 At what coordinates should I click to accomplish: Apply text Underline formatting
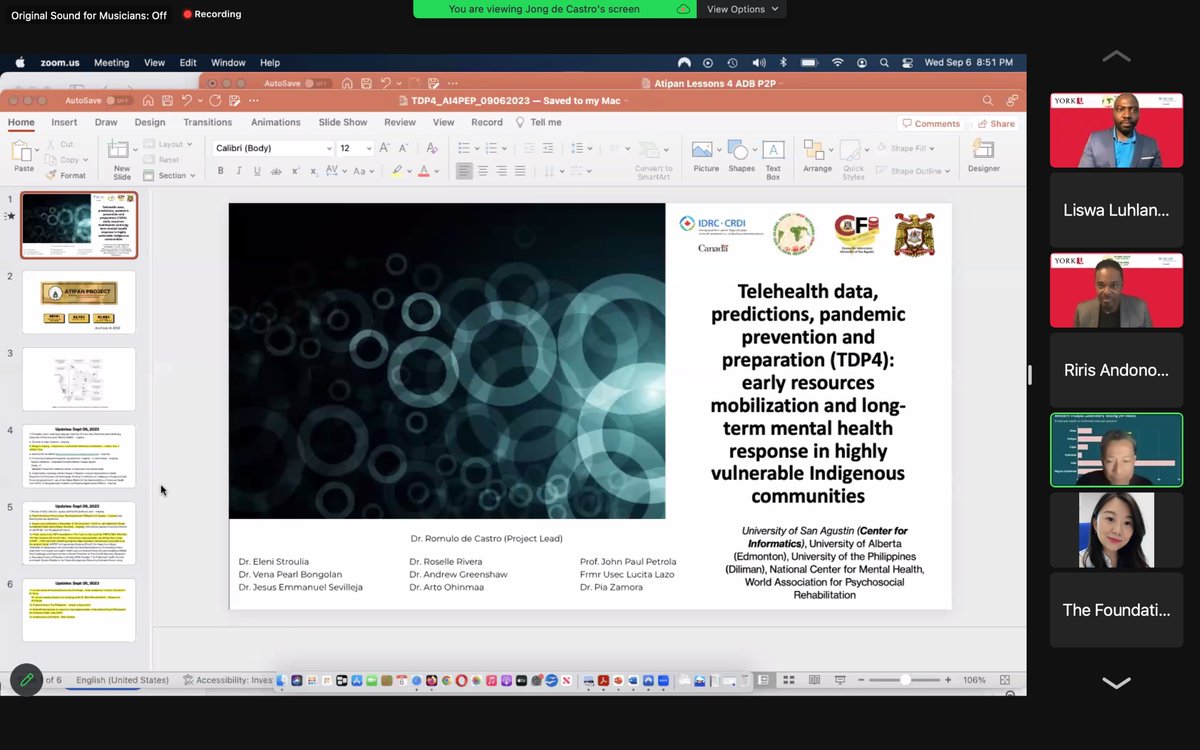(257, 170)
